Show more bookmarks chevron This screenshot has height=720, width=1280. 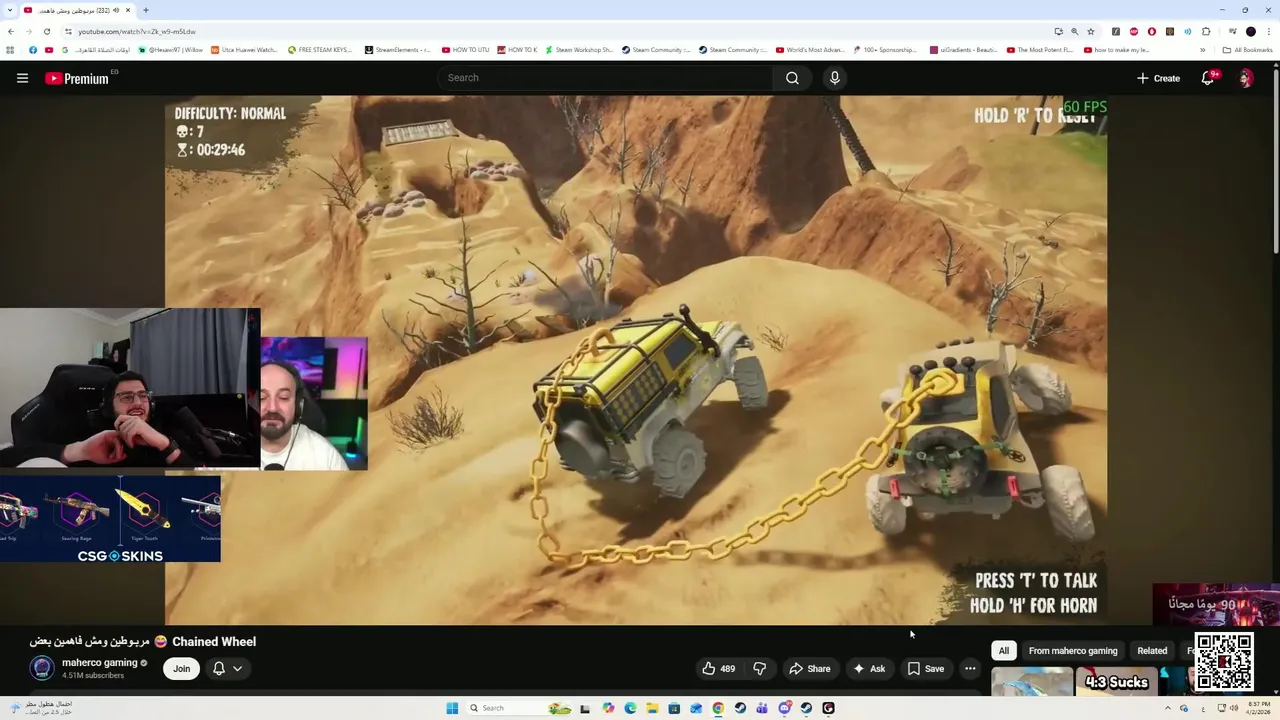coord(1203,50)
